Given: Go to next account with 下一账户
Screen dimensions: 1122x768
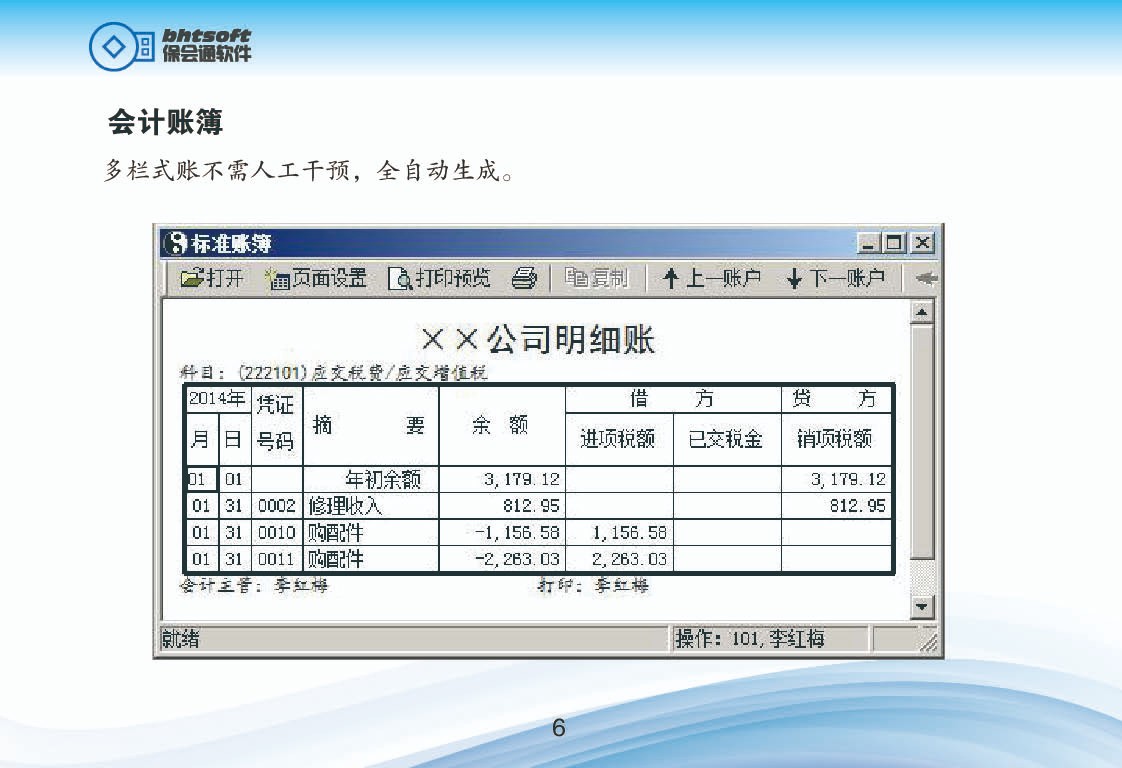Looking at the screenshot, I should coord(835,279).
